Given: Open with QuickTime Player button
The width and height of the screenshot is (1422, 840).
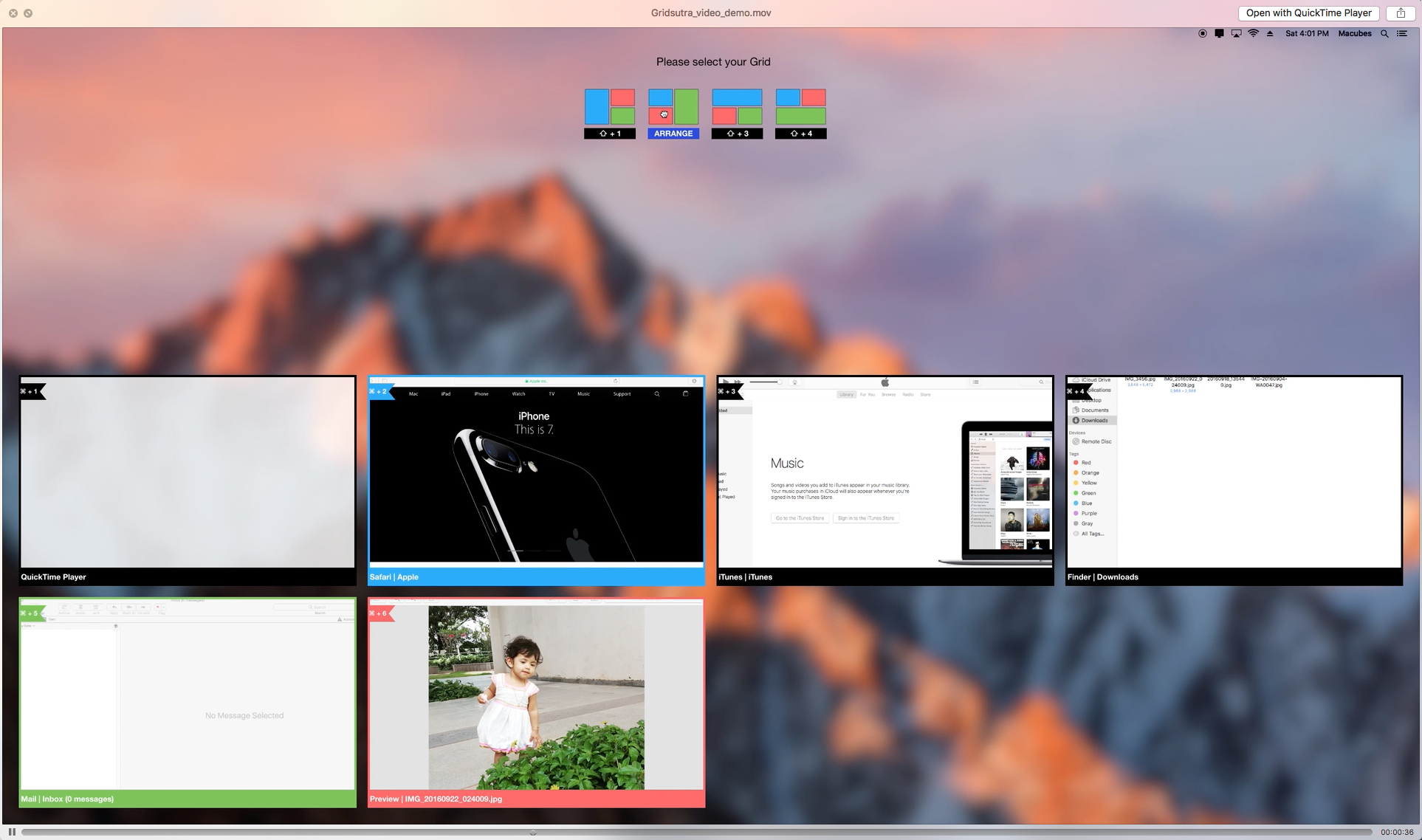Looking at the screenshot, I should (x=1308, y=13).
